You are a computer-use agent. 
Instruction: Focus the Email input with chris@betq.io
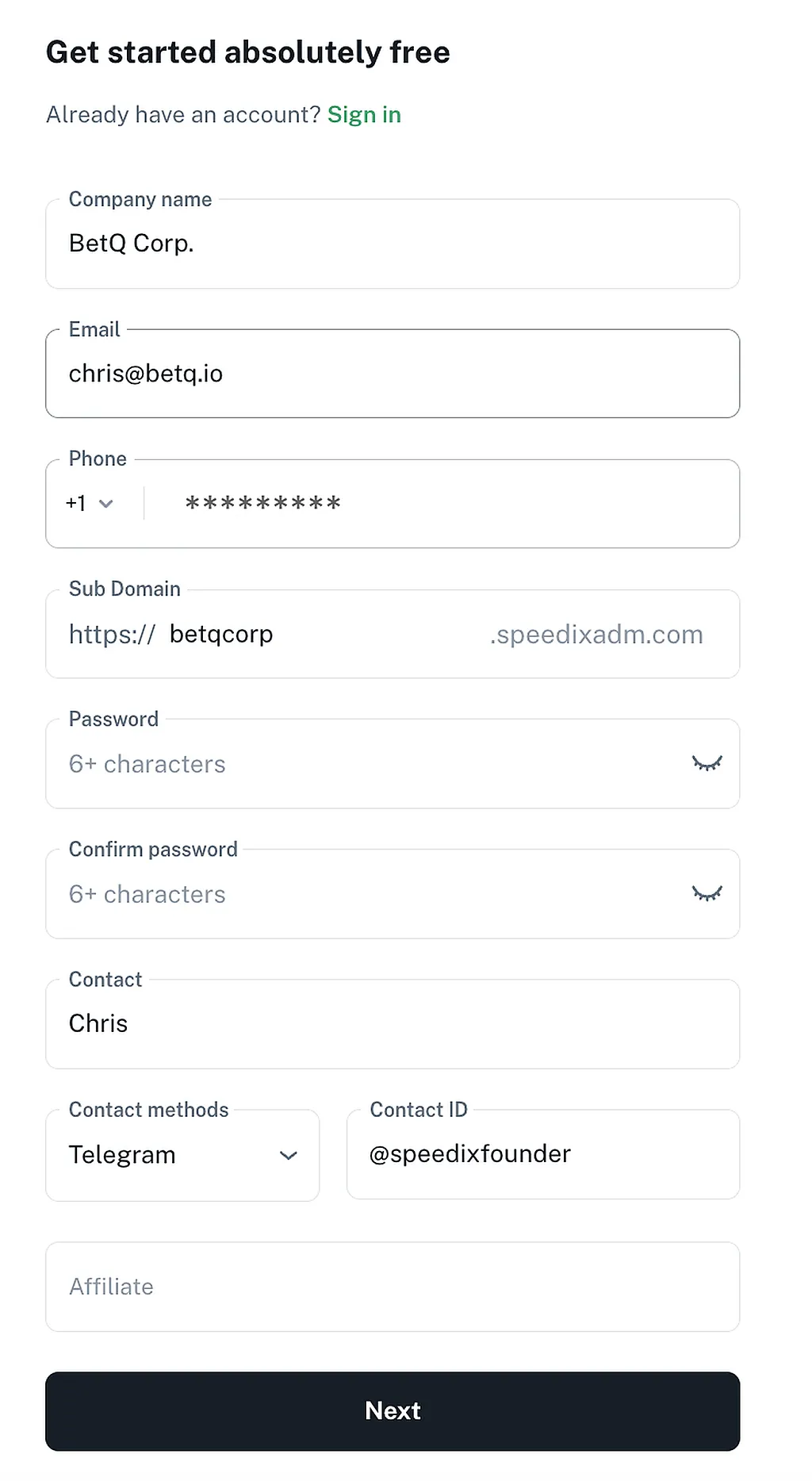tap(393, 374)
